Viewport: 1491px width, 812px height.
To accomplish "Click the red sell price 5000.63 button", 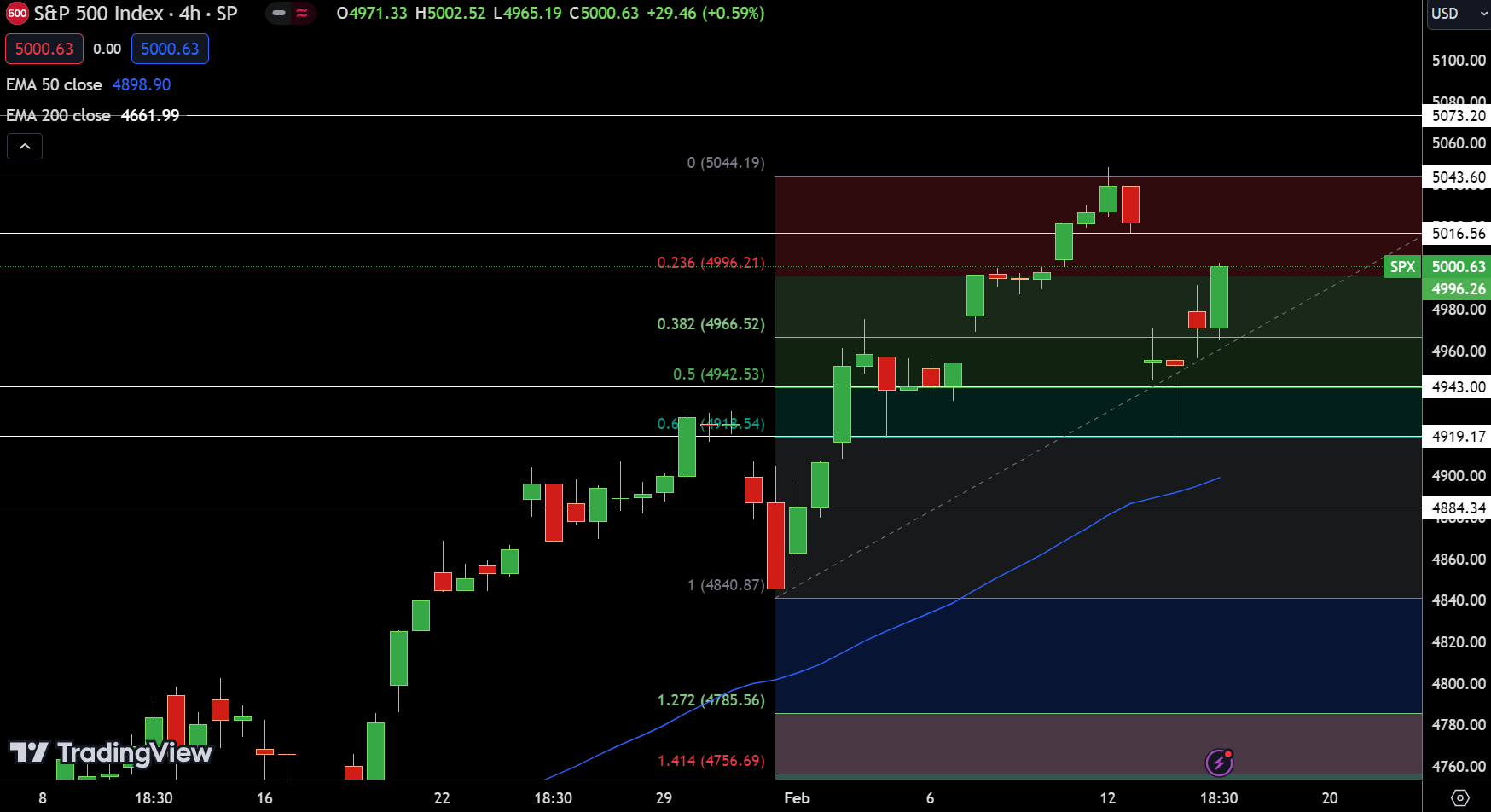I will pos(44,49).
